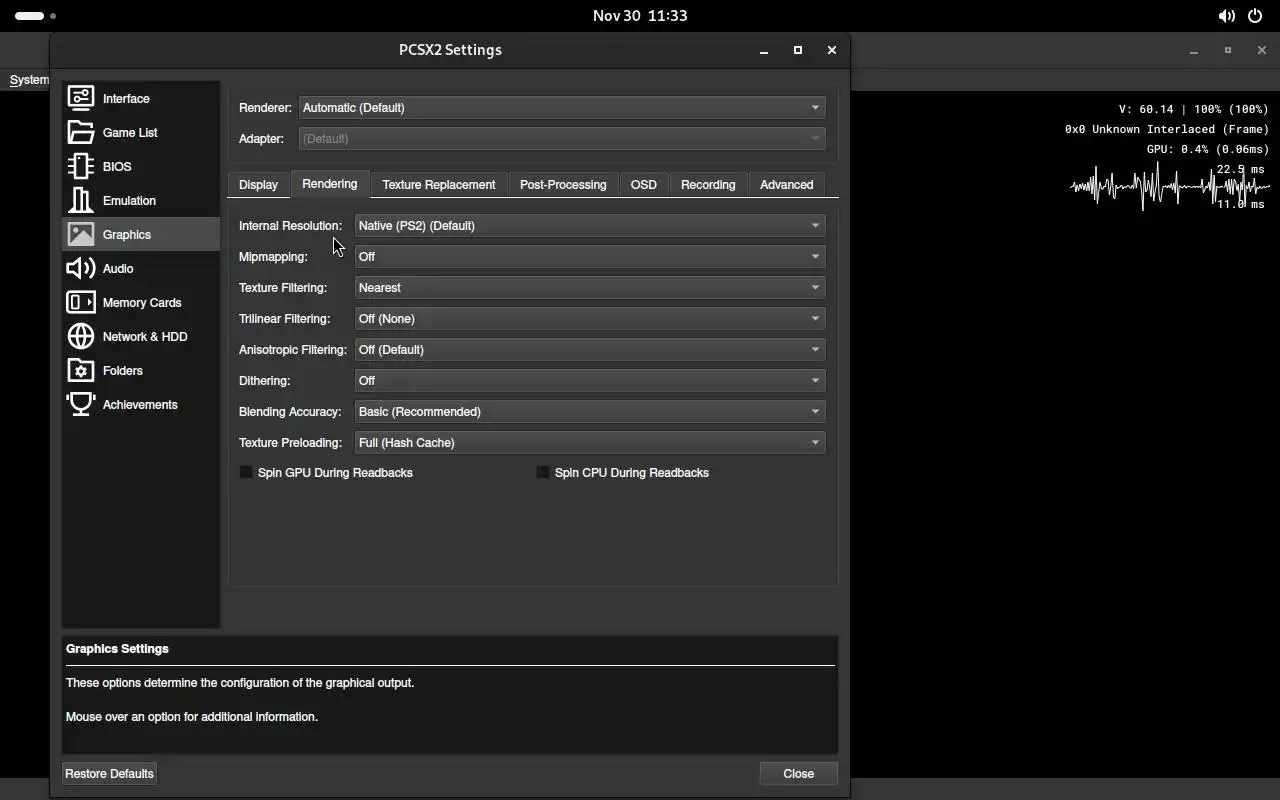Minimize the background PCSX2 main window

coord(1194,51)
